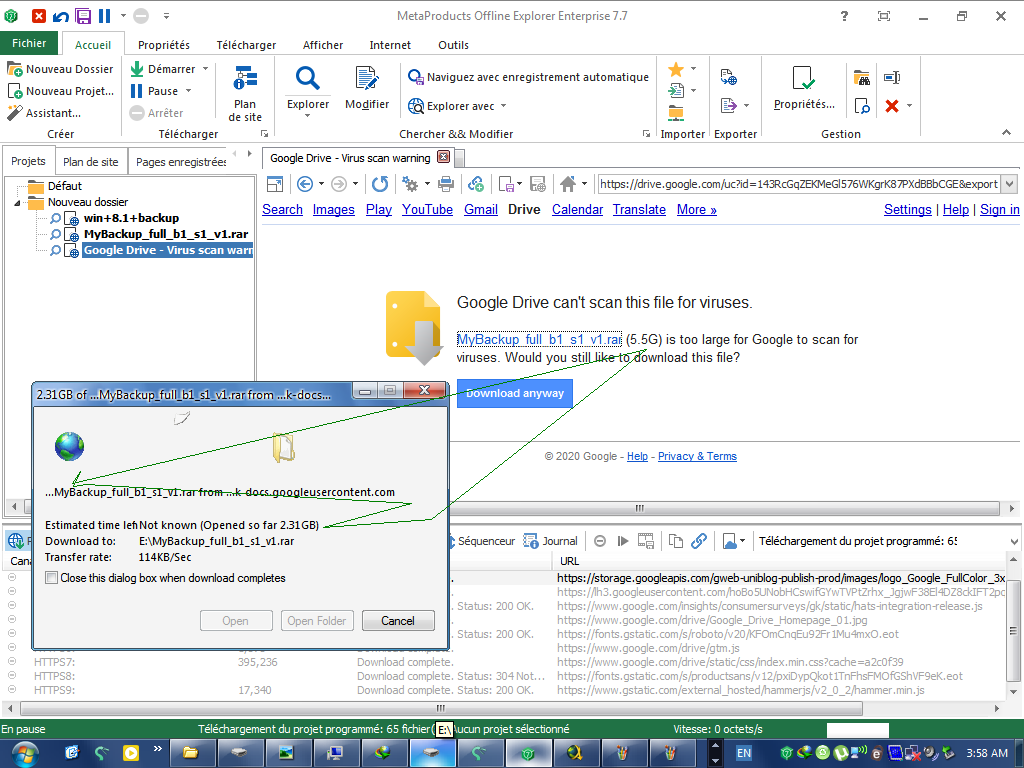1024x768 pixels.
Task: Click Nouveau Projet... button
Action: (x=61, y=91)
